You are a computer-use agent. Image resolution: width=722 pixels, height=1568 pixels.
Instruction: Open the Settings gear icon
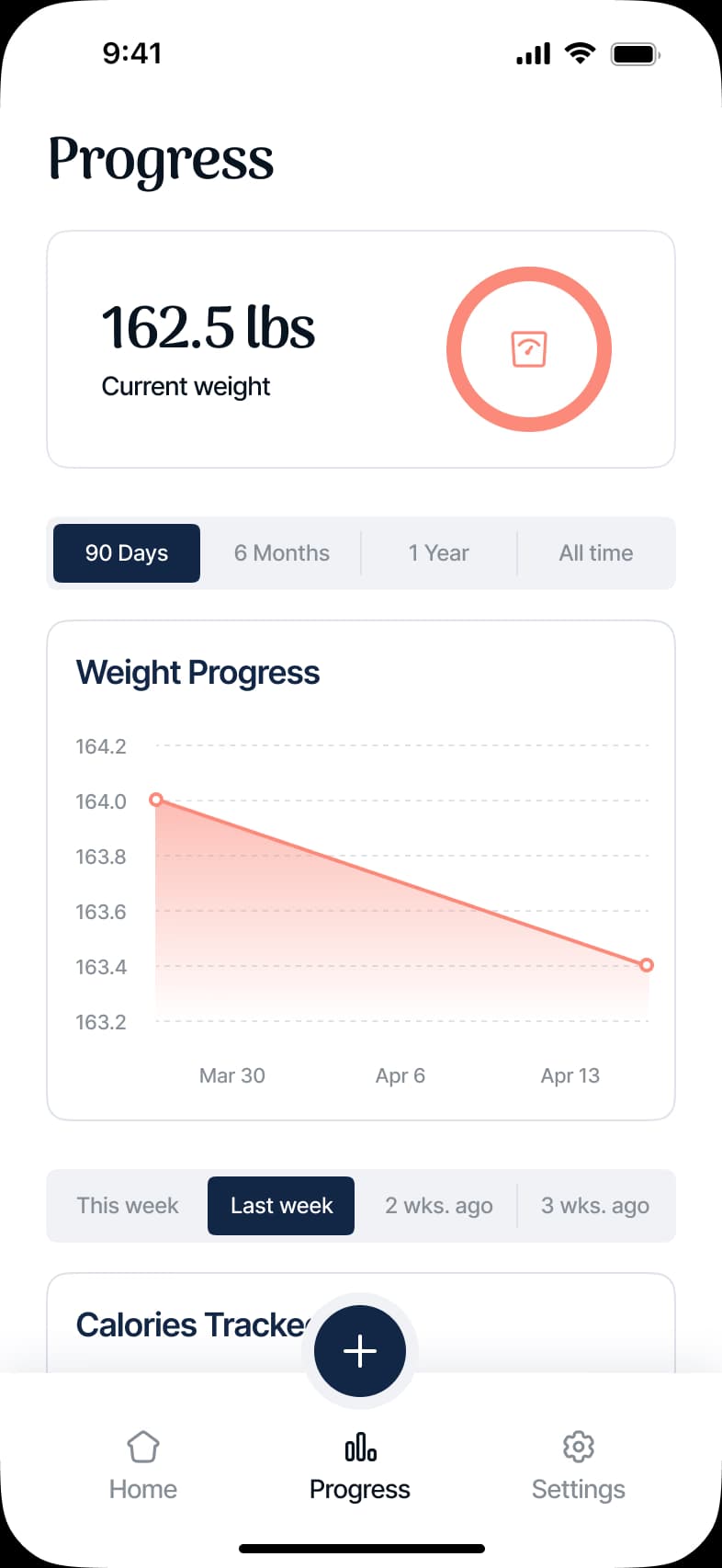pyautogui.click(x=578, y=1447)
